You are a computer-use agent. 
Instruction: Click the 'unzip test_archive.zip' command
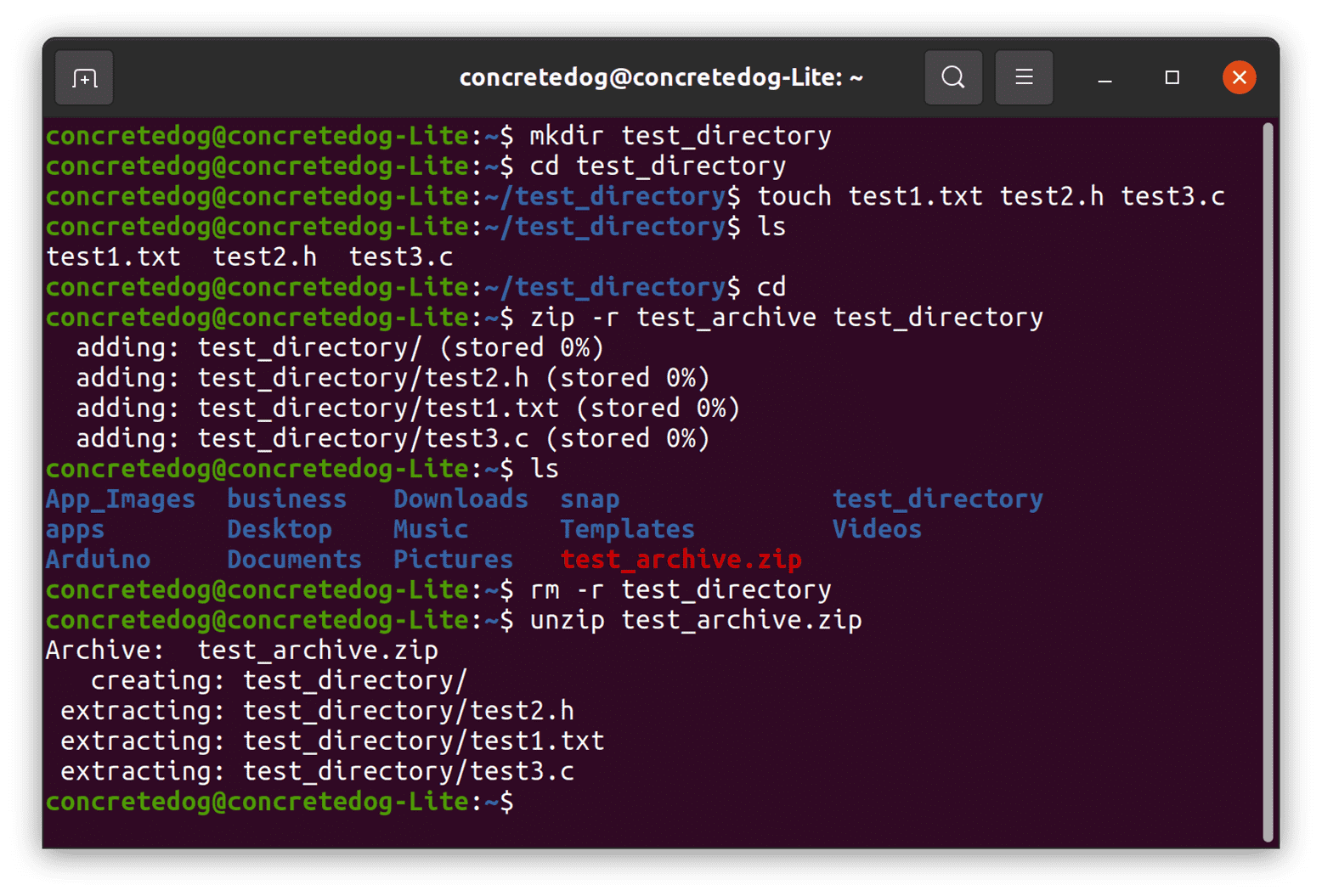pos(696,621)
